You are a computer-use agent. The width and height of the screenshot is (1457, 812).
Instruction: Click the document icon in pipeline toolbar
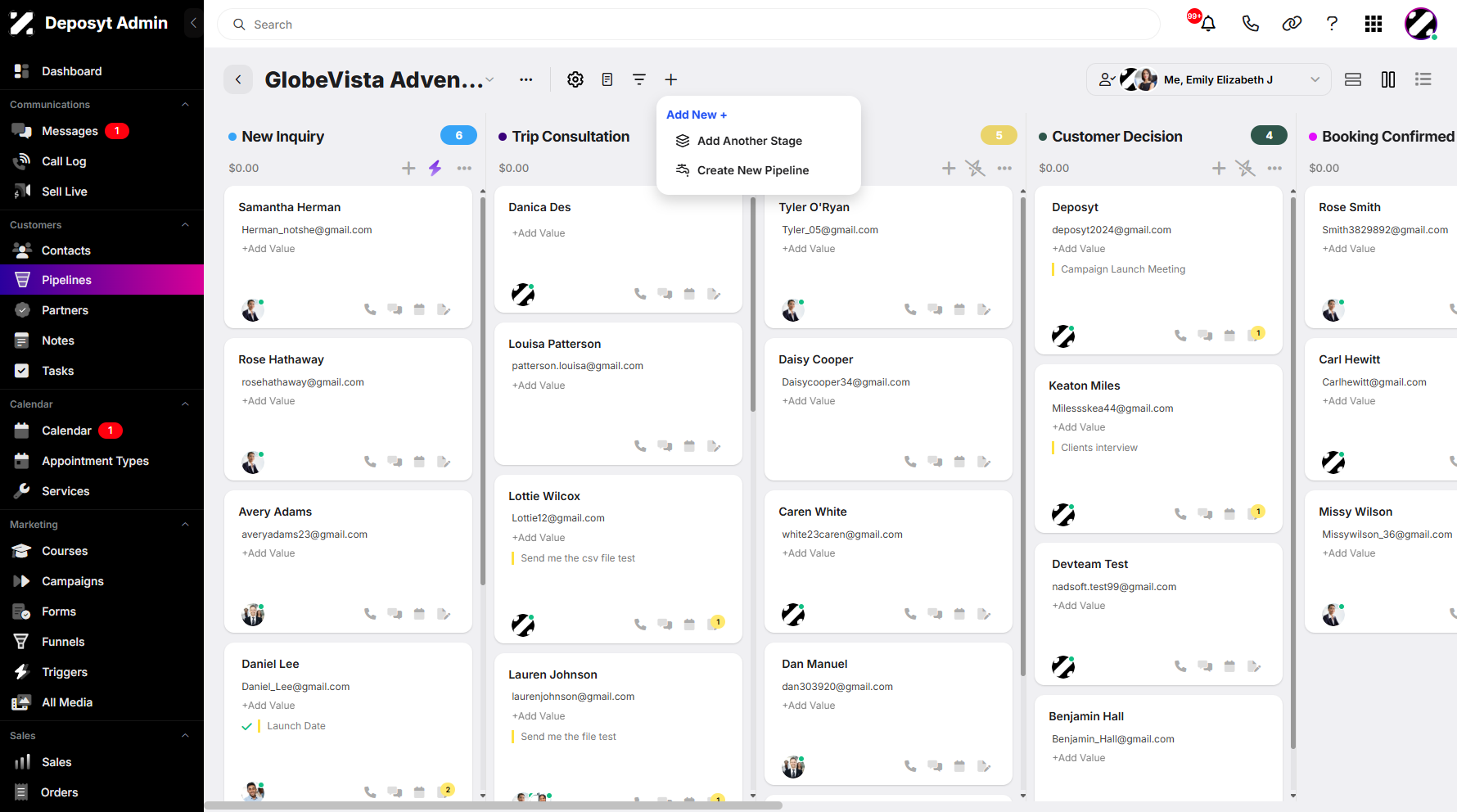pos(607,79)
